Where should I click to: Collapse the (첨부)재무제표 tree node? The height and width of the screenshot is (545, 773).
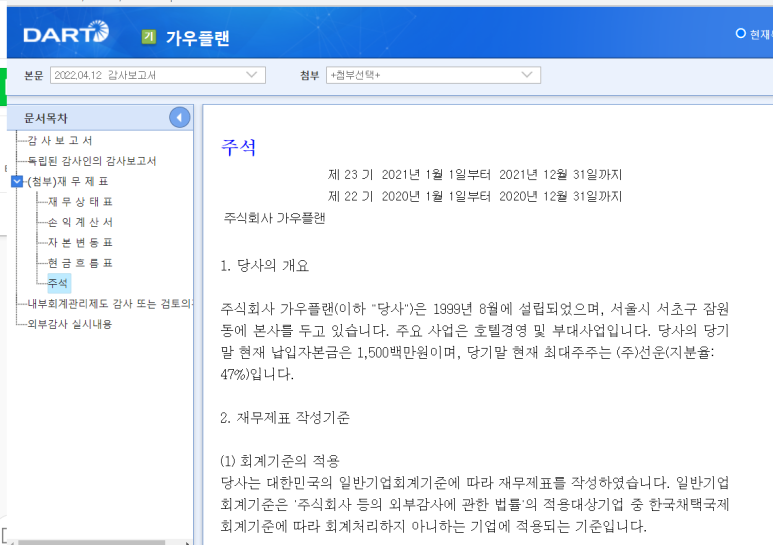tap(17, 181)
